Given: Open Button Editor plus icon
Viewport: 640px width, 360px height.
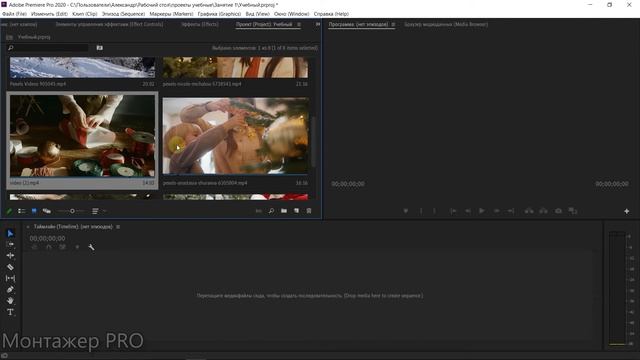Looking at the screenshot, I should coord(627,211).
